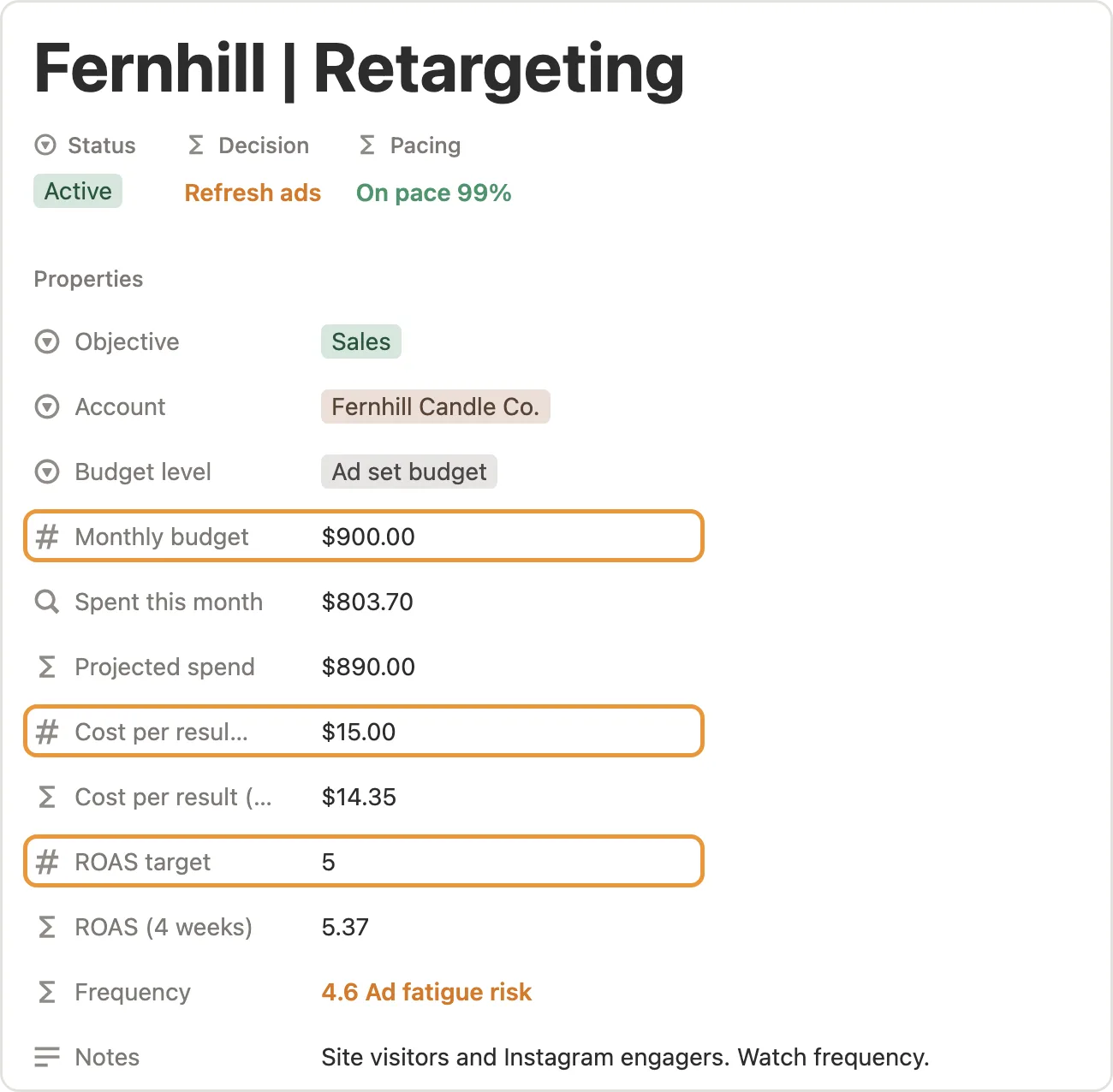
Task: Edit the Notes text about site visitors
Action: [x=625, y=1058]
